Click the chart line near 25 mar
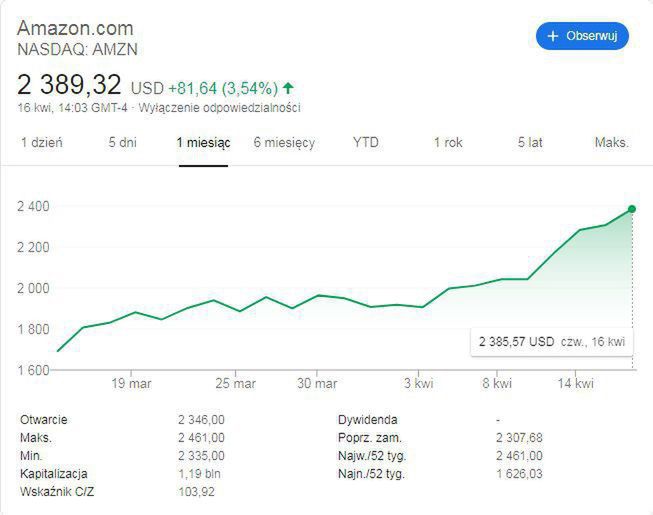Image resolution: width=653 pixels, height=515 pixels. 237,311
